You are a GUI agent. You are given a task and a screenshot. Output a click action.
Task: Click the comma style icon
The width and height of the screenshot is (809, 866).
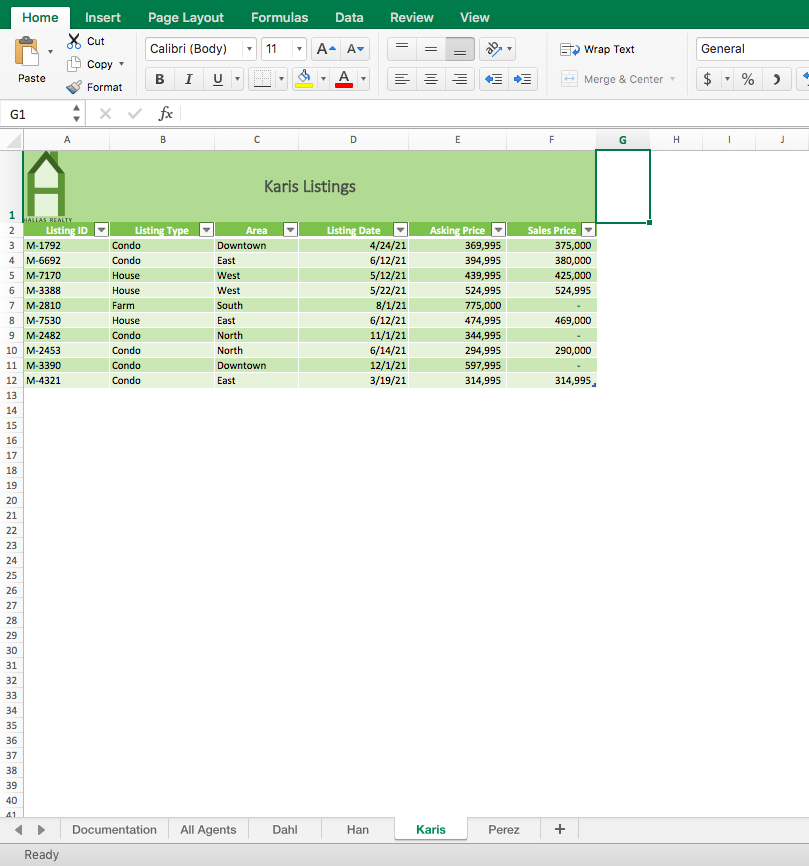[x=777, y=78]
